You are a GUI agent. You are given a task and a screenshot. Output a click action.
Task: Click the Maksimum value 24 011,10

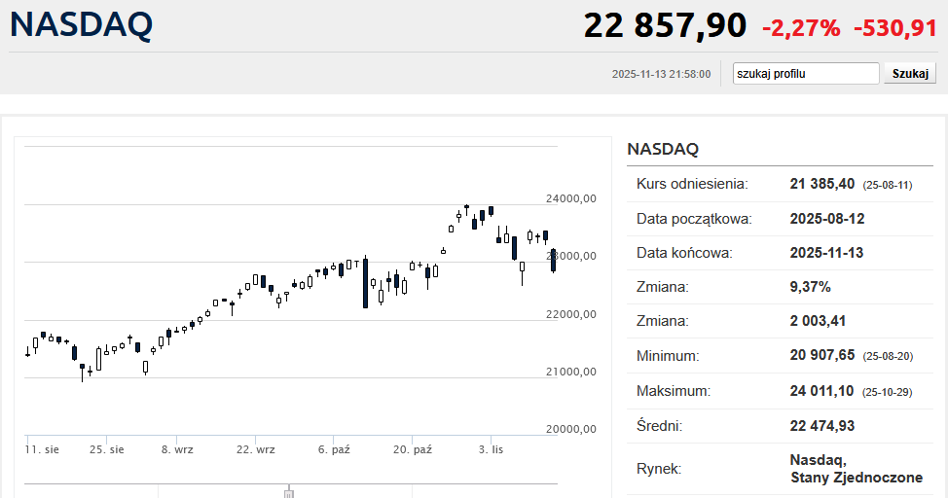(x=822, y=390)
